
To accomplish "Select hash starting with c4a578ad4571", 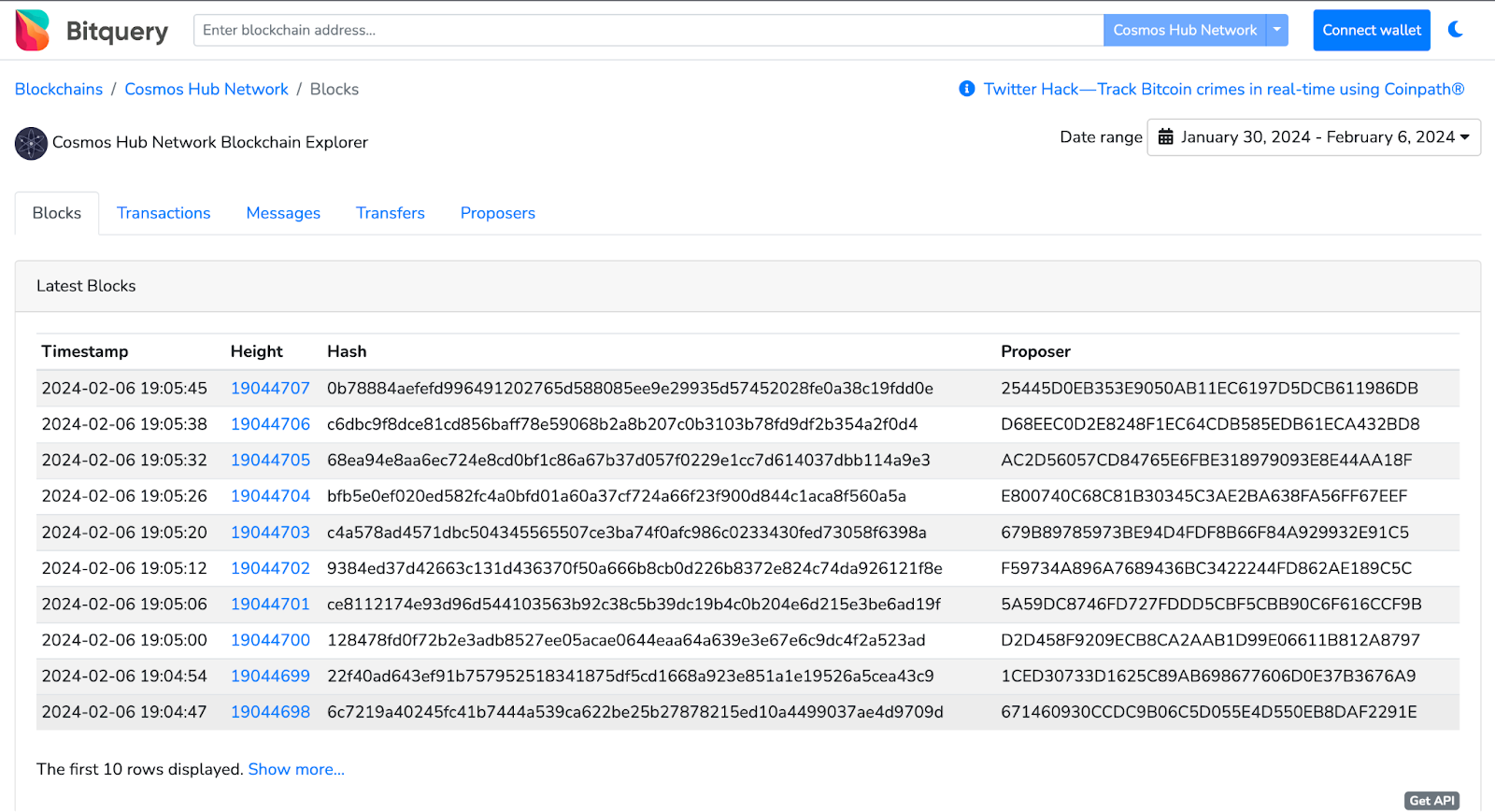I will point(627,533).
